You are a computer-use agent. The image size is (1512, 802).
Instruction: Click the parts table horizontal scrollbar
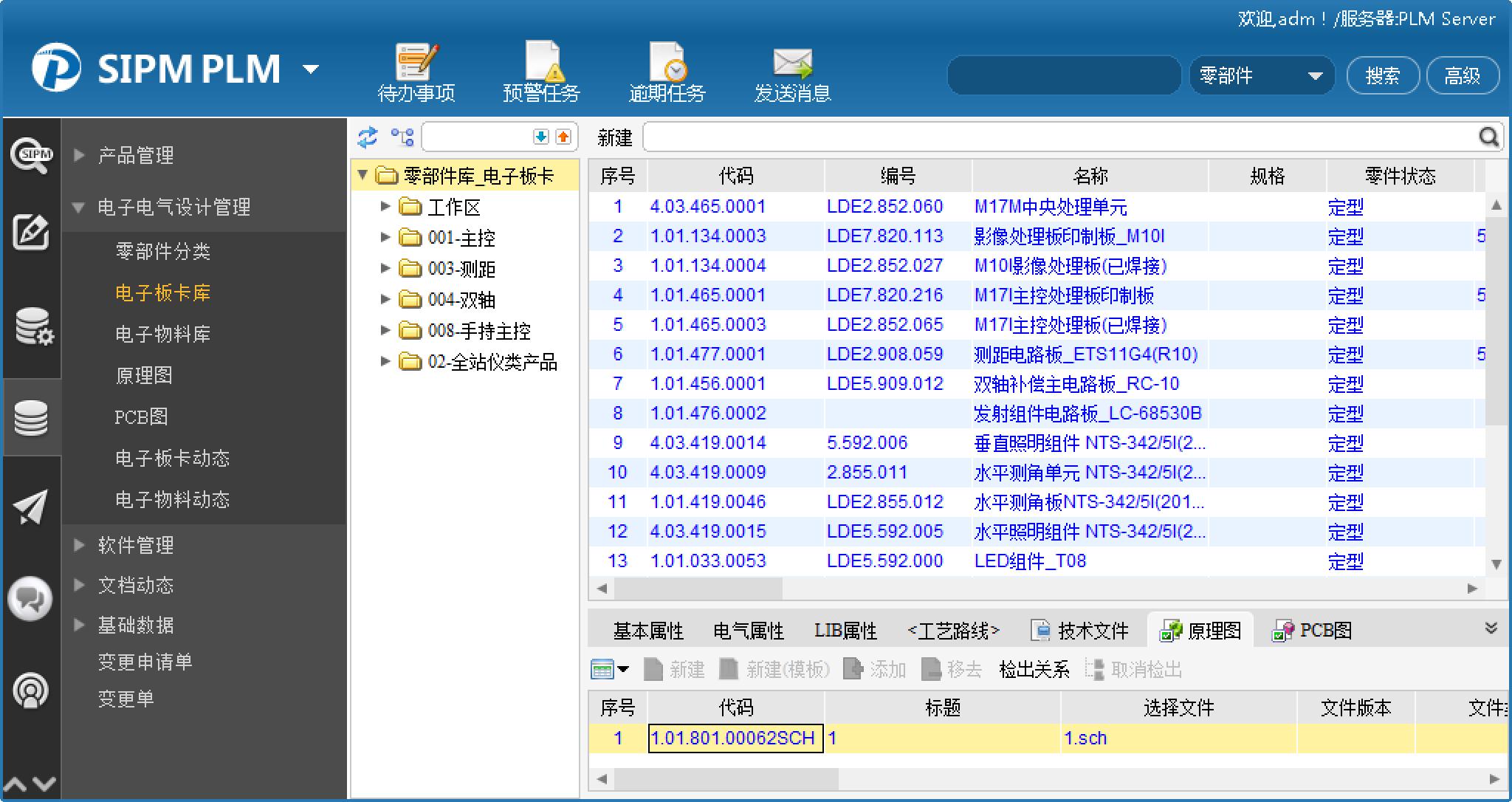pyautogui.click(x=698, y=589)
